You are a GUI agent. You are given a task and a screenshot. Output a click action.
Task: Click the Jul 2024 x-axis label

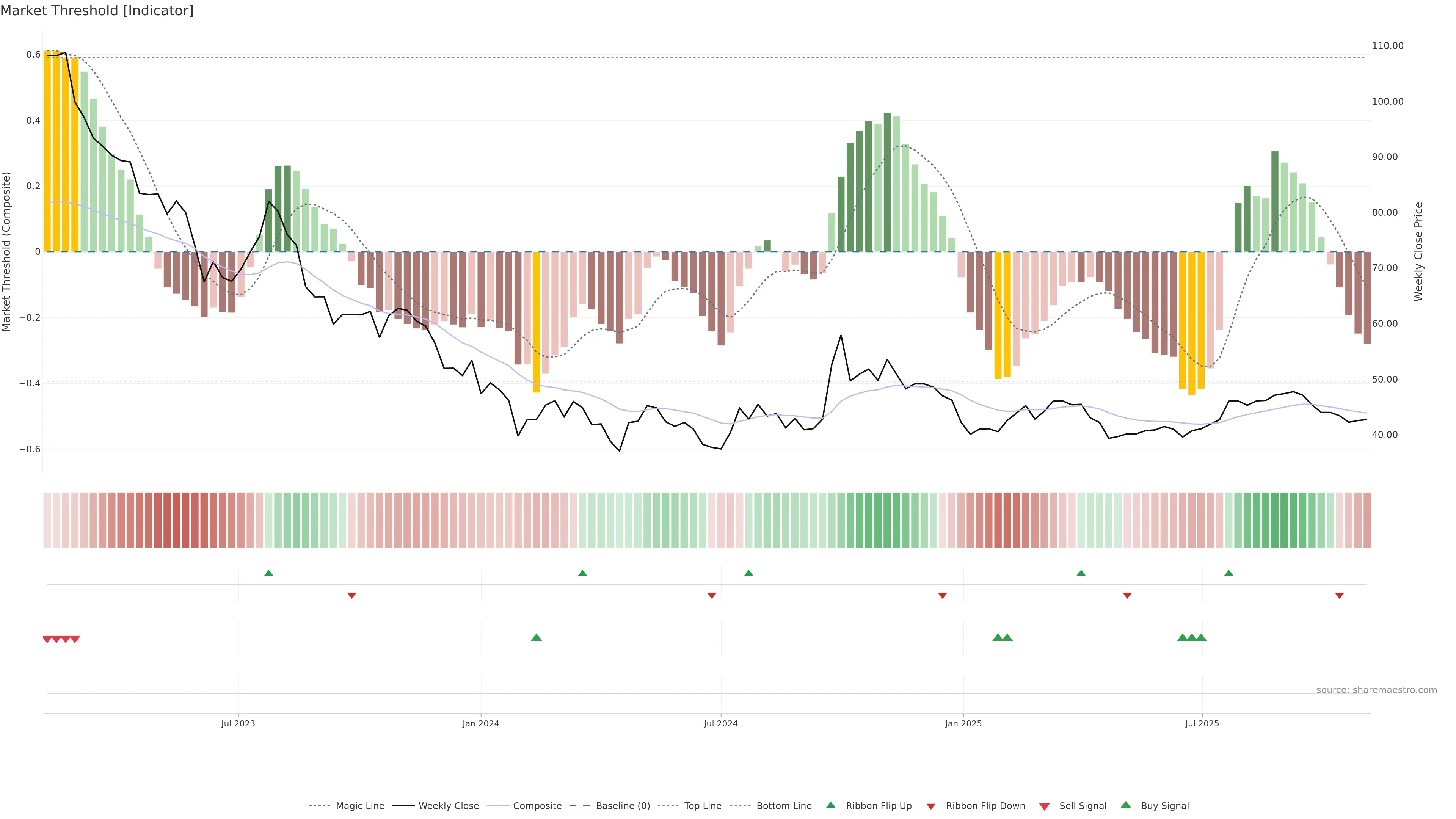(721, 723)
